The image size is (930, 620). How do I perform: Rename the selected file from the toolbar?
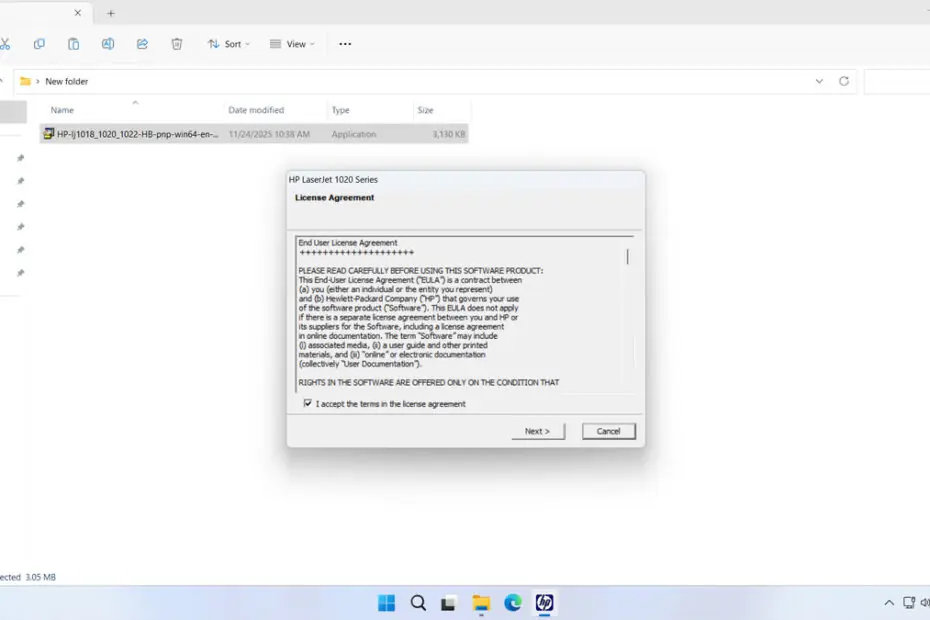coord(107,44)
